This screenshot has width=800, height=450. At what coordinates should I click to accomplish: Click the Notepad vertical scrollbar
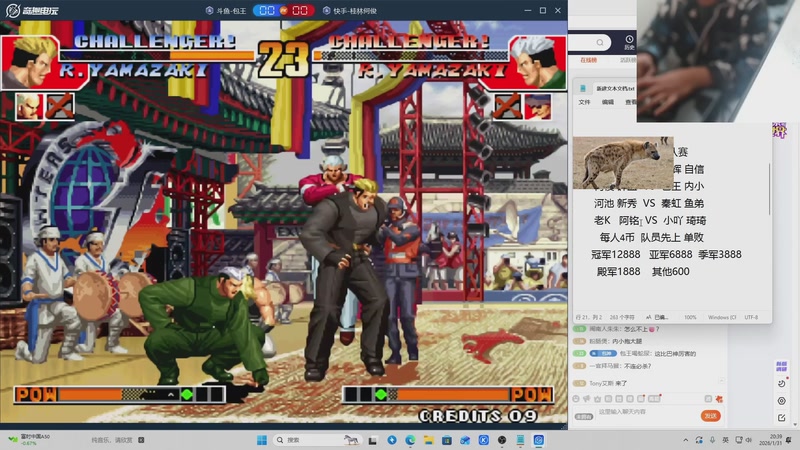(x=769, y=189)
